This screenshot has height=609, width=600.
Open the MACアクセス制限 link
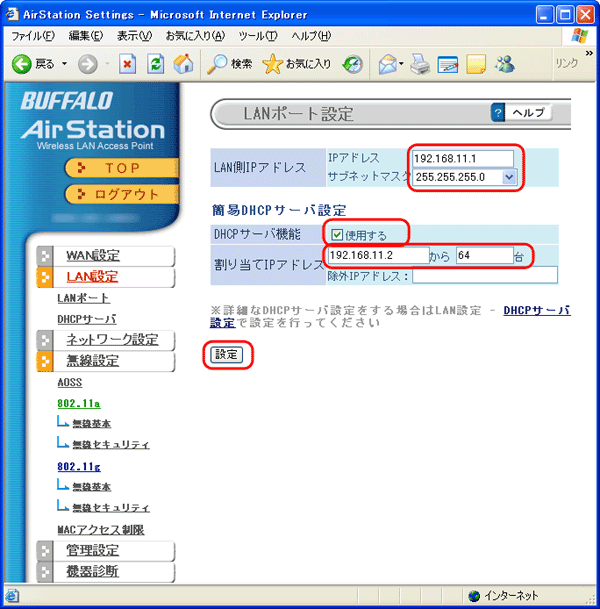[101, 530]
